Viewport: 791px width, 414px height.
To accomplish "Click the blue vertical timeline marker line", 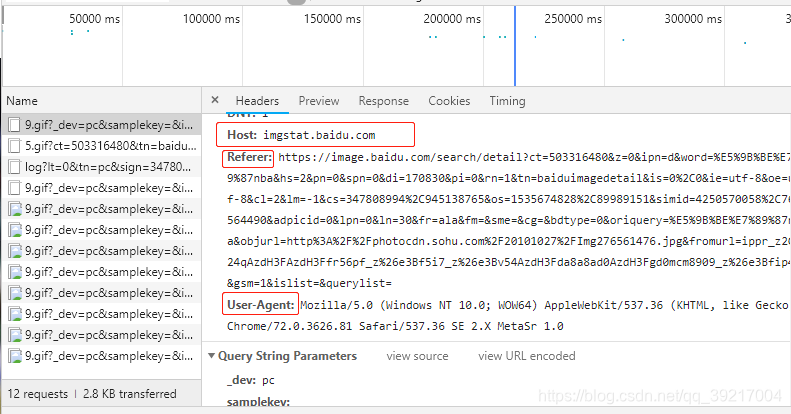I will pyautogui.click(x=515, y=46).
